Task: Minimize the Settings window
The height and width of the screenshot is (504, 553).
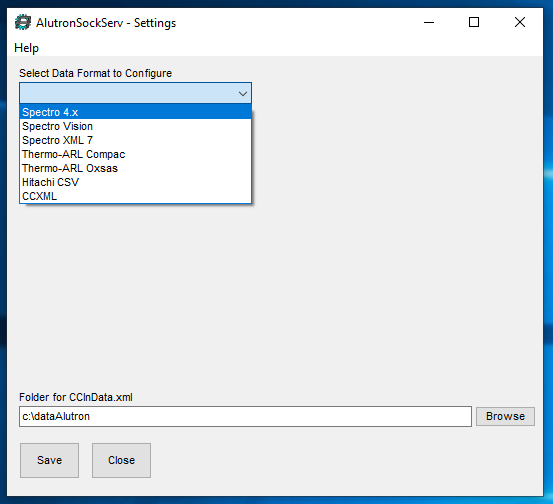Action: (429, 23)
